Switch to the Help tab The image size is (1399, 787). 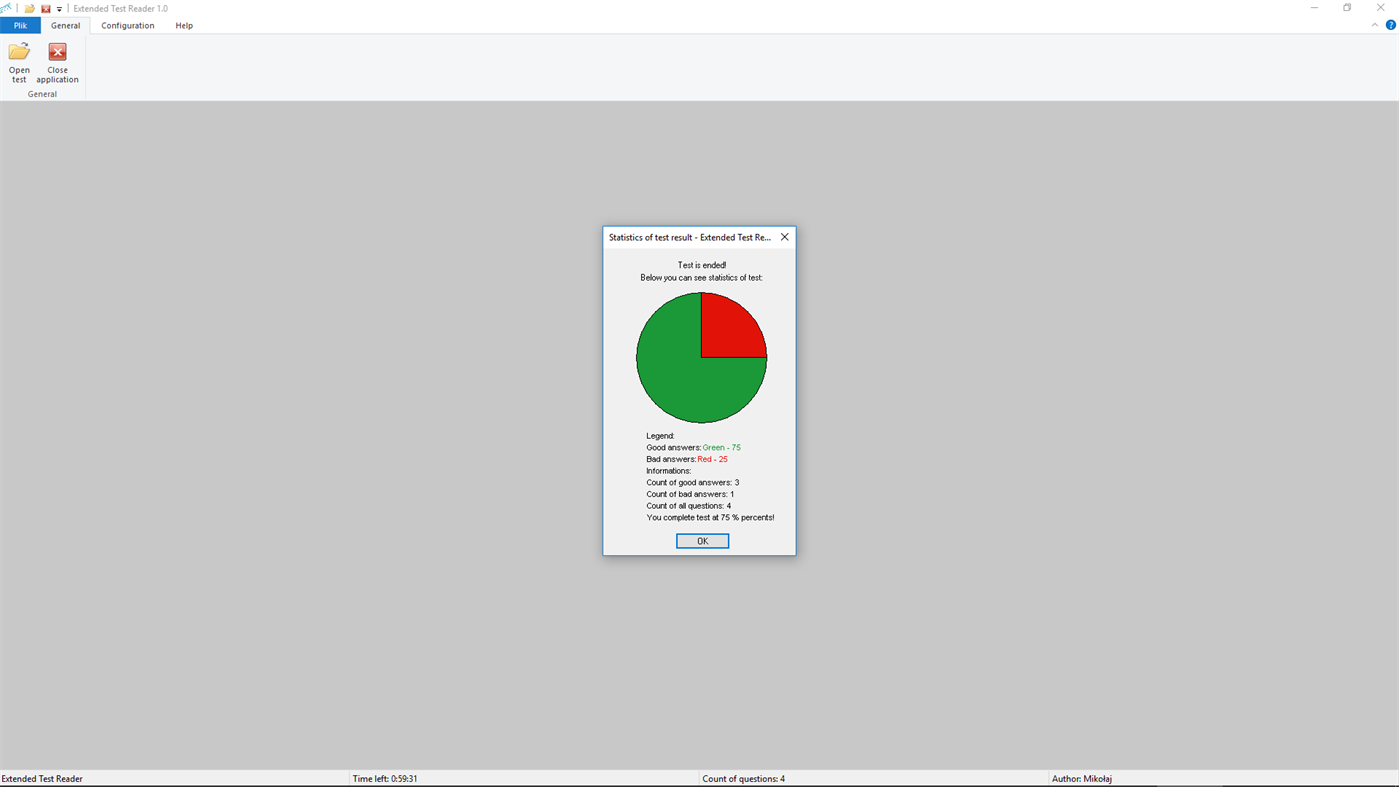tap(183, 24)
